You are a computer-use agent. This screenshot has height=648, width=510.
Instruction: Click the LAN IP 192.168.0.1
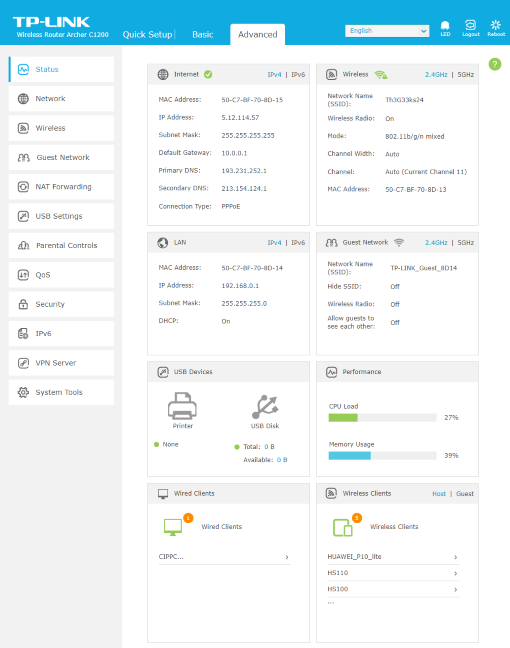point(240,286)
